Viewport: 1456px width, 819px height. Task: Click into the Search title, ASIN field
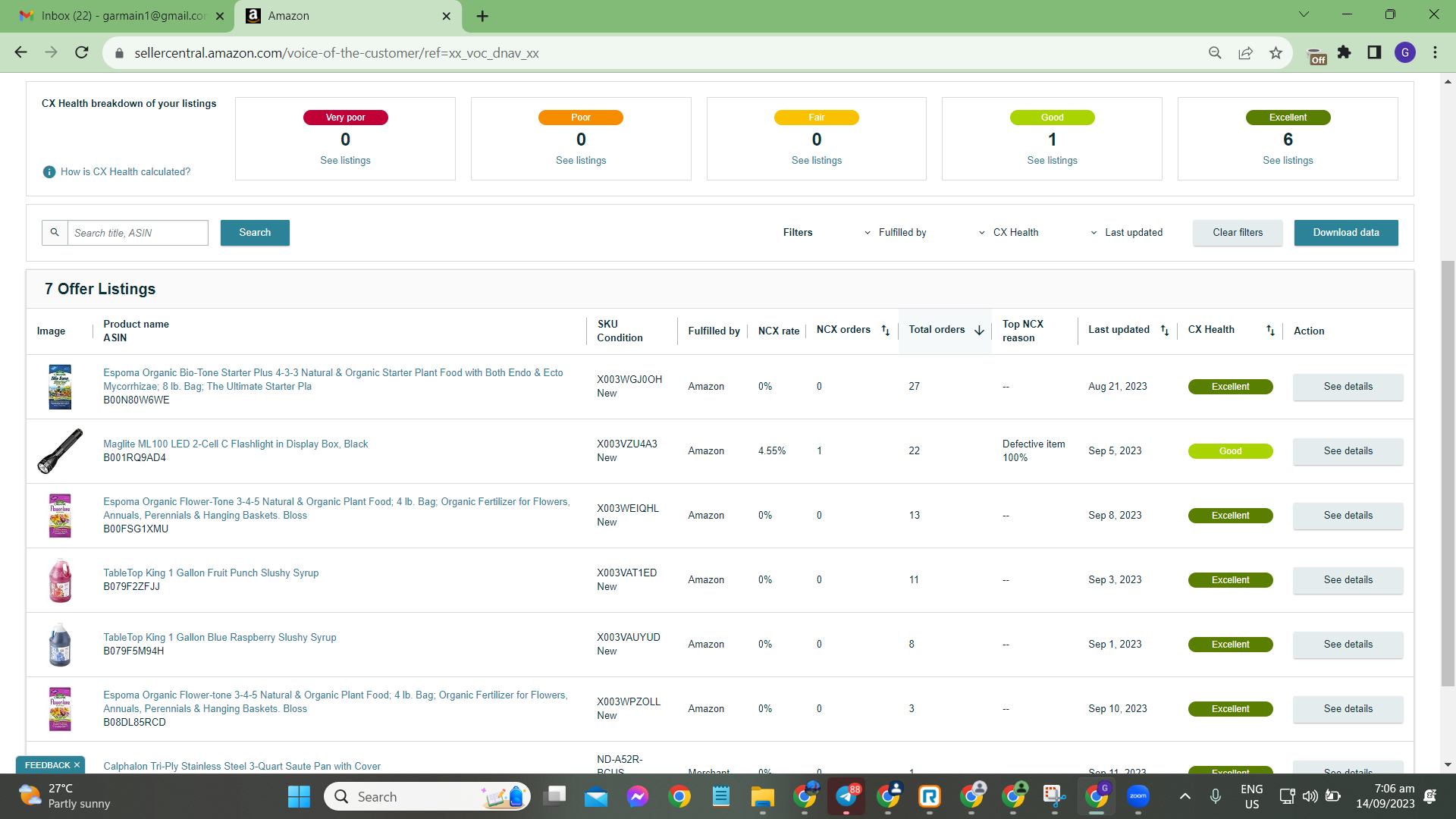point(138,233)
